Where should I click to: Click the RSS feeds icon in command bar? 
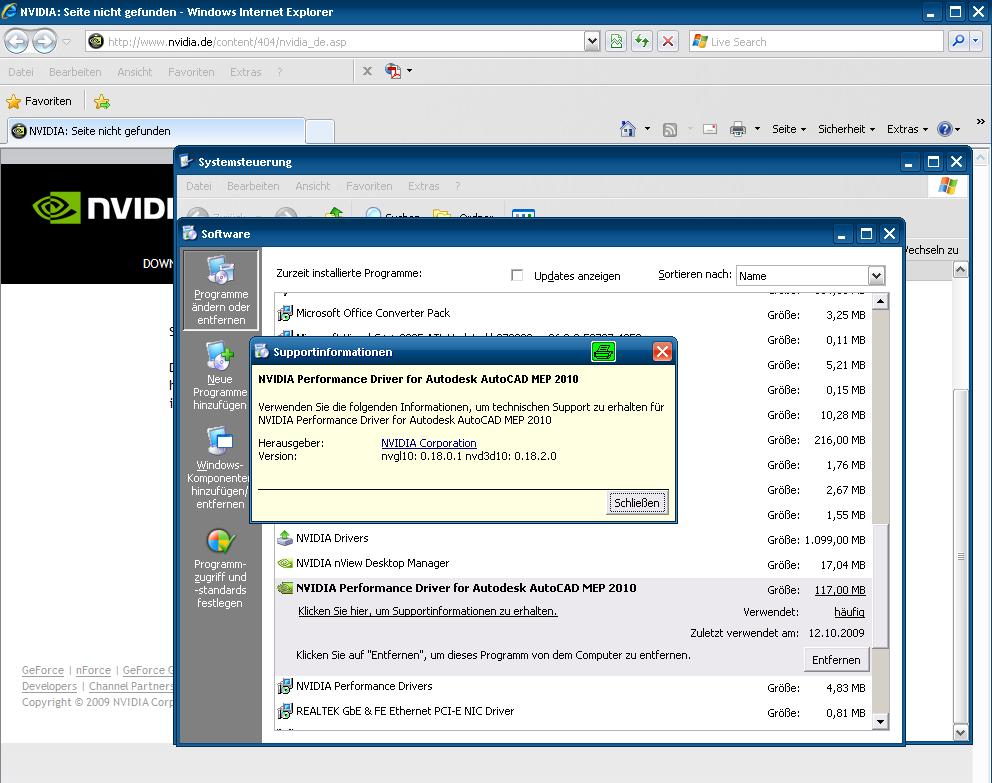click(669, 130)
